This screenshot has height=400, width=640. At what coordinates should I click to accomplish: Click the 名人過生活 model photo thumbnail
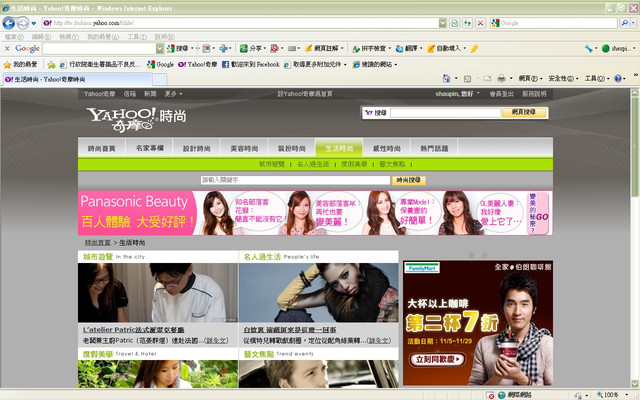click(x=319, y=293)
